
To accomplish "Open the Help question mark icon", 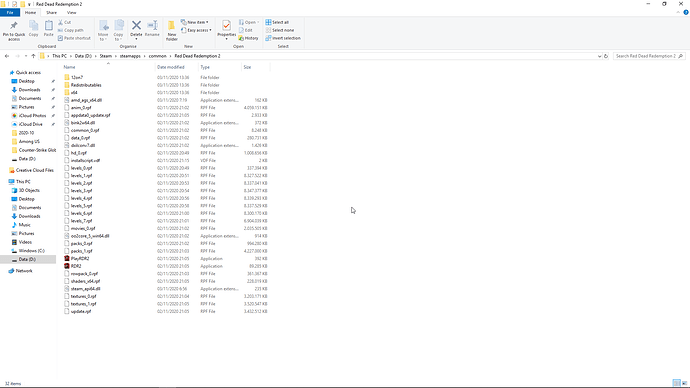I will [686, 13].
